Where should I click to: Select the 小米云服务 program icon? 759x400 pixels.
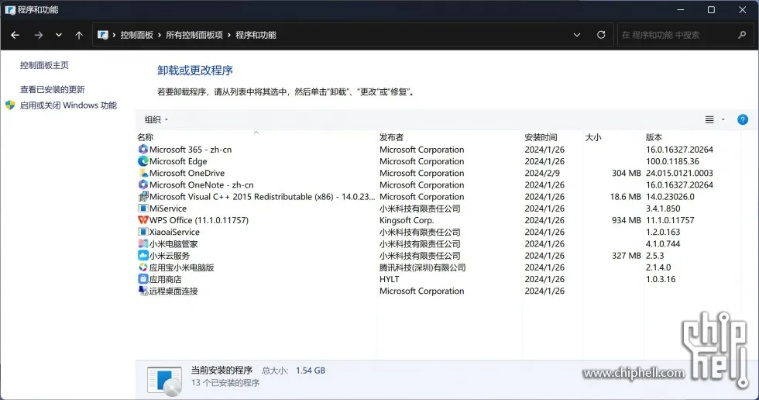coord(142,256)
